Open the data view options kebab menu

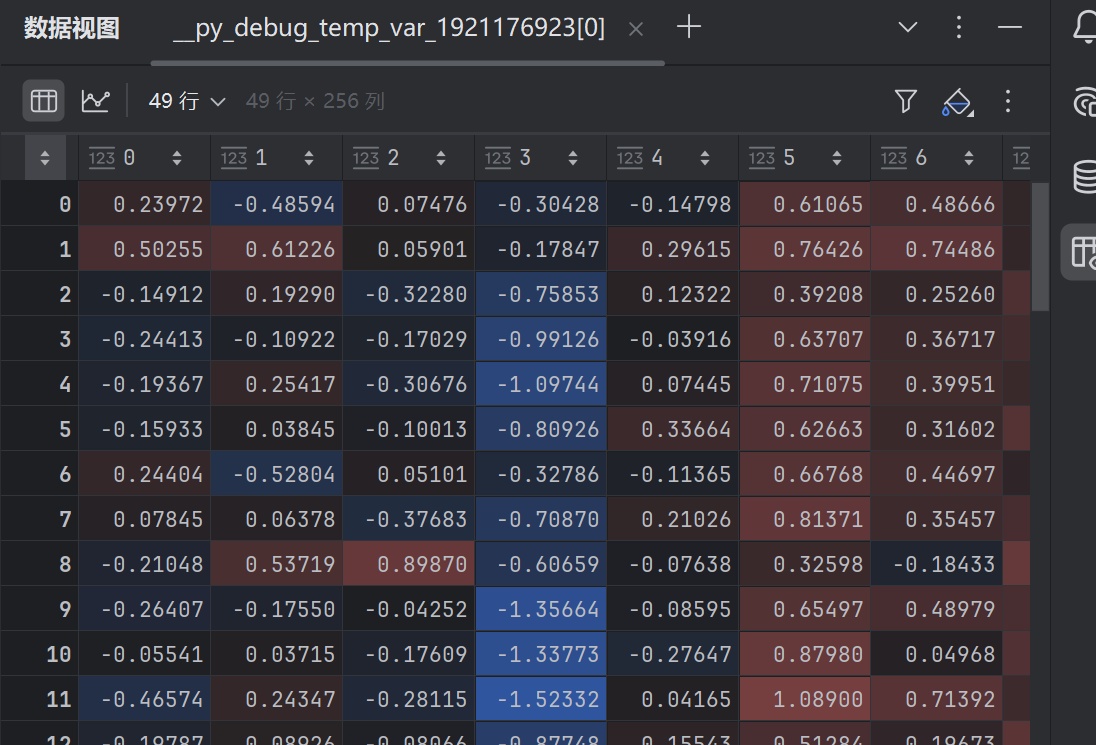(x=1007, y=101)
